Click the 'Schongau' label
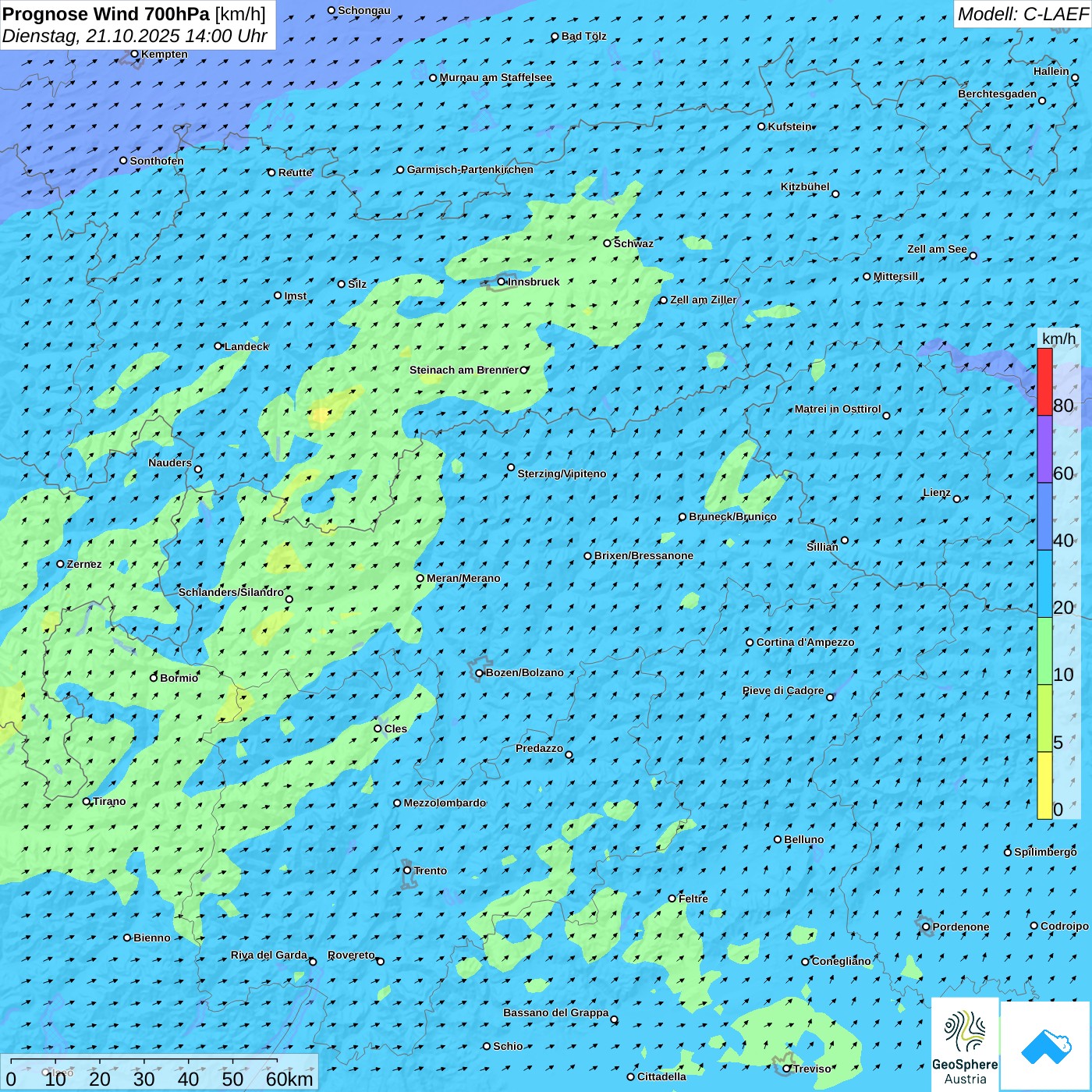This screenshot has height=1092, width=1092. [x=364, y=10]
